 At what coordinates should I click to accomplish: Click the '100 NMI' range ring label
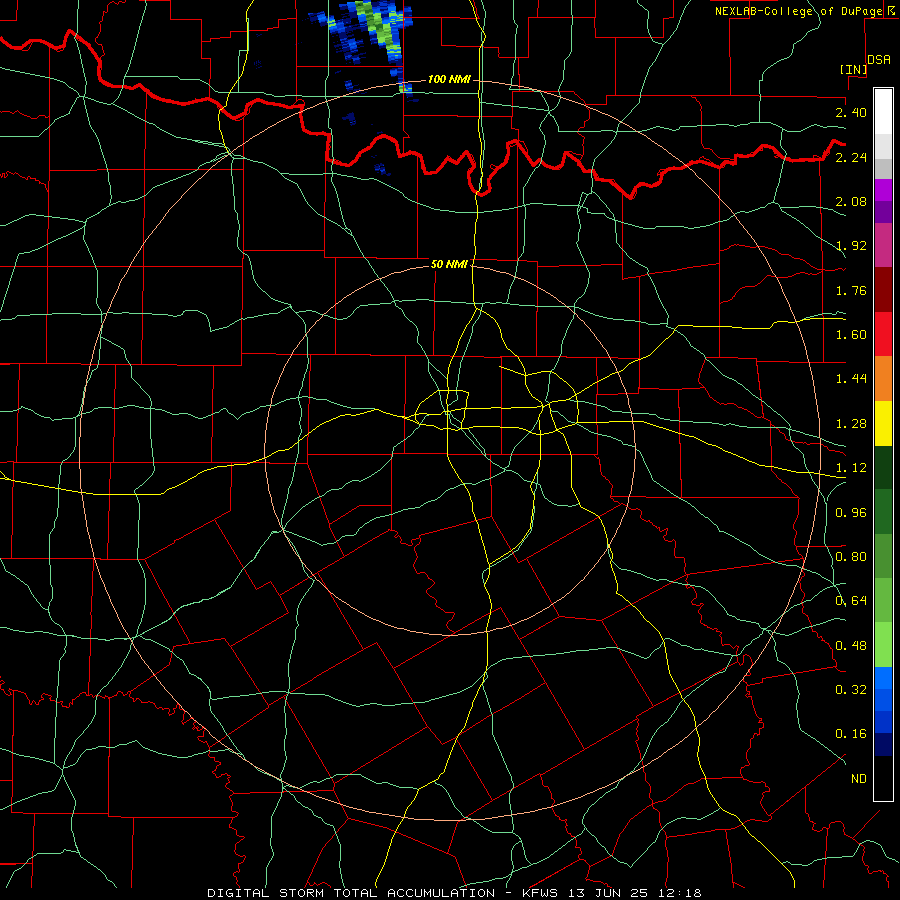[x=449, y=79]
